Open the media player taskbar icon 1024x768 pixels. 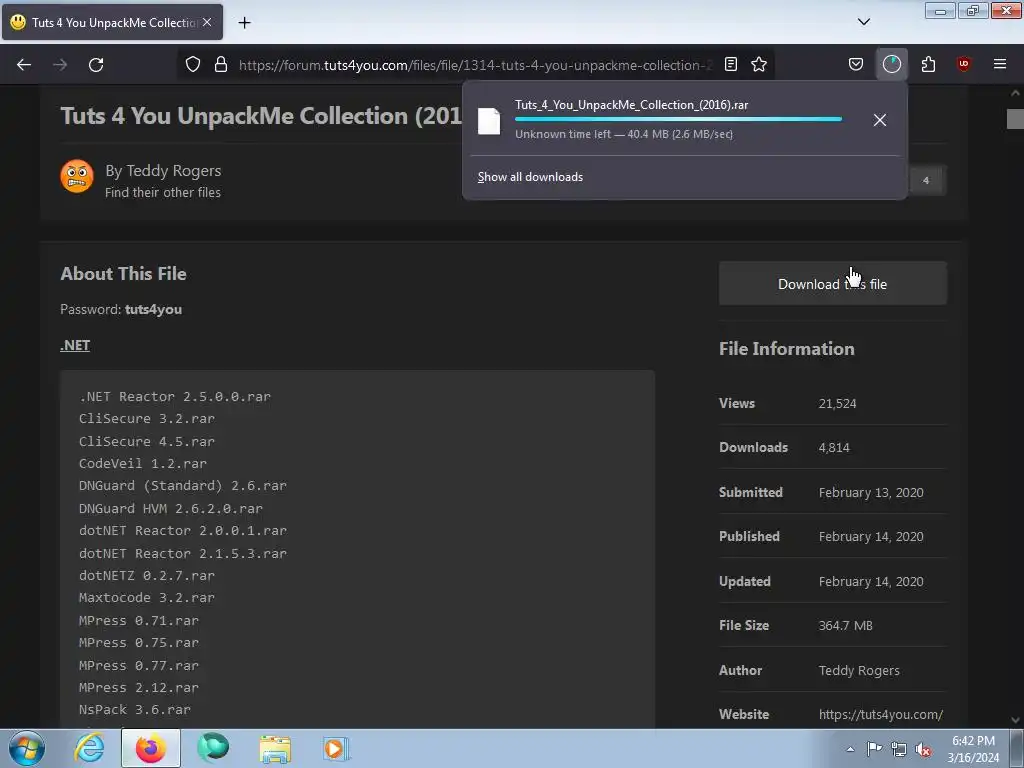336,748
